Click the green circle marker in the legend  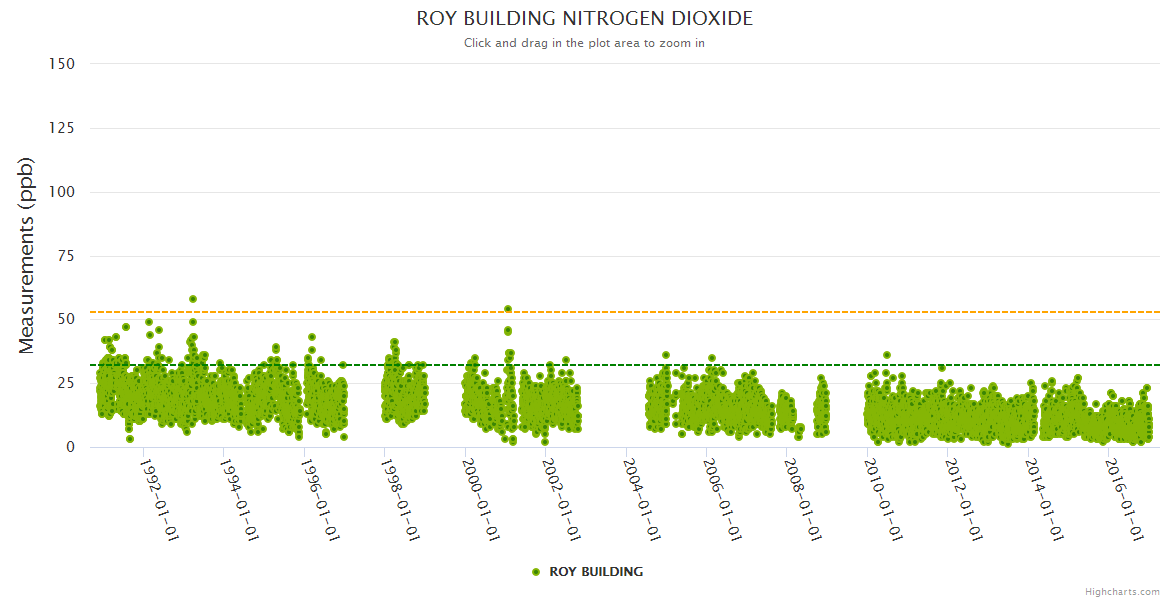tap(536, 572)
